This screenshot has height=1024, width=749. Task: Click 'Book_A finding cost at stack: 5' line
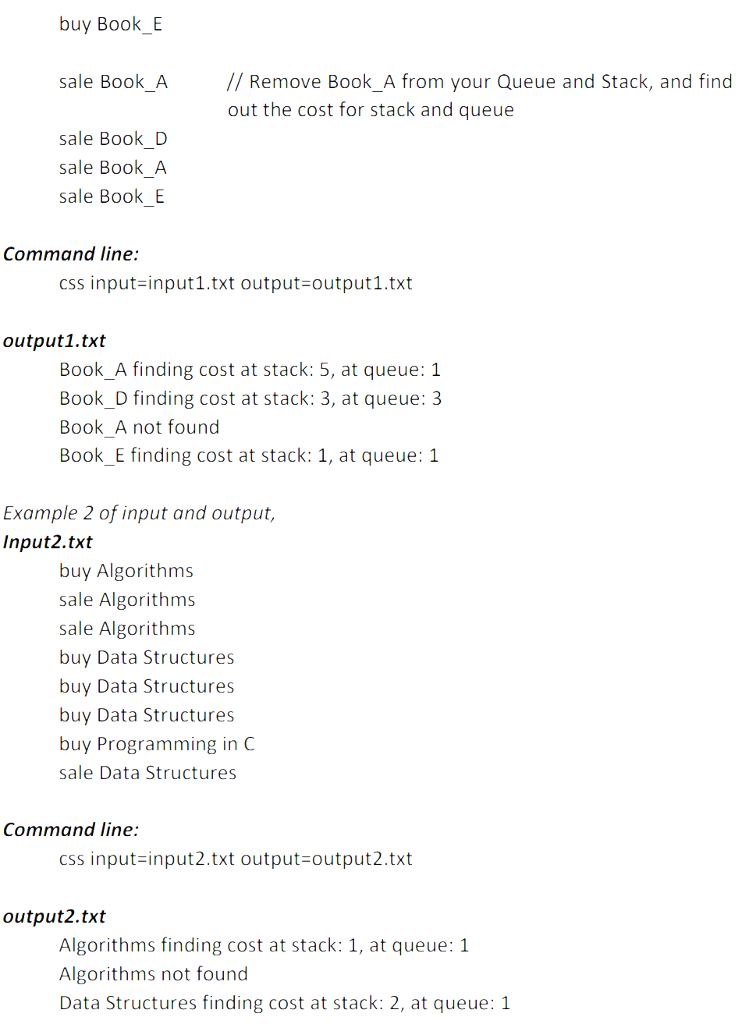250,370
